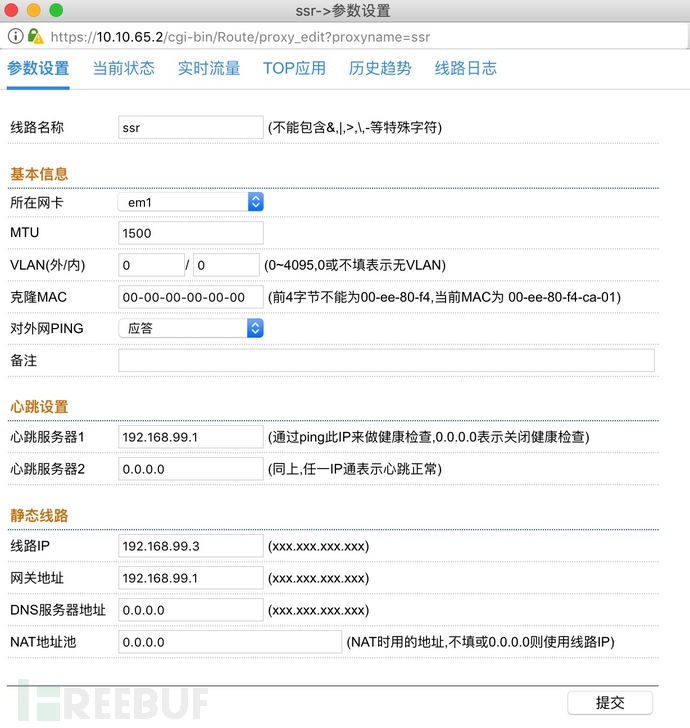Click the 心跳设置 section heading
The image size is (690, 728).
click(x=39, y=407)
